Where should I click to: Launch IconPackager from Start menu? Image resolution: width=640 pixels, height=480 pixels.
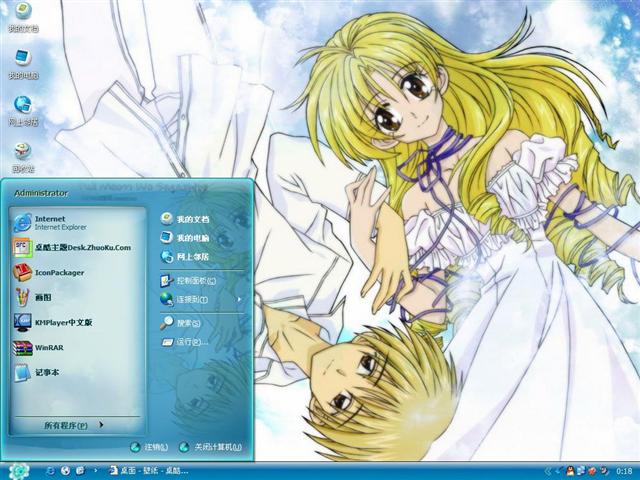coord(78,272)
